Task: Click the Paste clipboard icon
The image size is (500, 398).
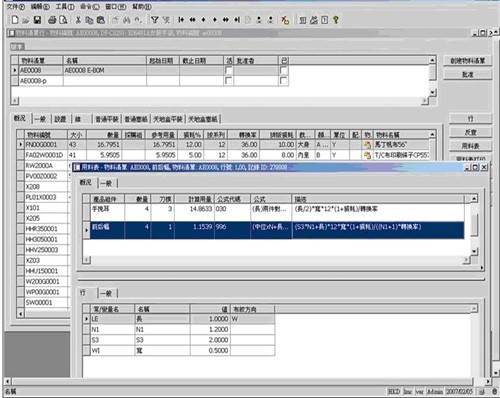Action: pos(101,20)
